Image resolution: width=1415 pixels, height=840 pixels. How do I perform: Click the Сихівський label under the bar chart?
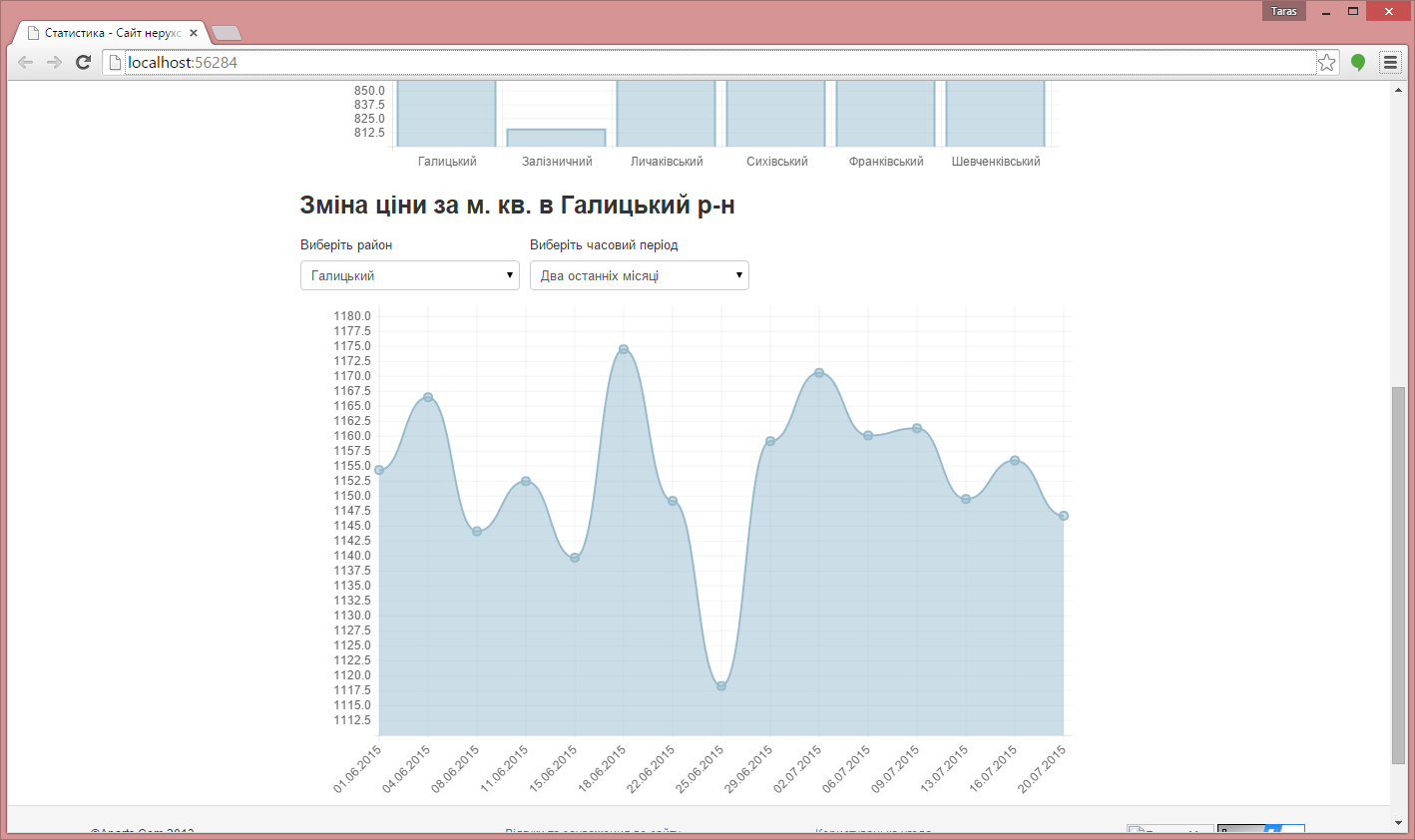tap(776, 162)
